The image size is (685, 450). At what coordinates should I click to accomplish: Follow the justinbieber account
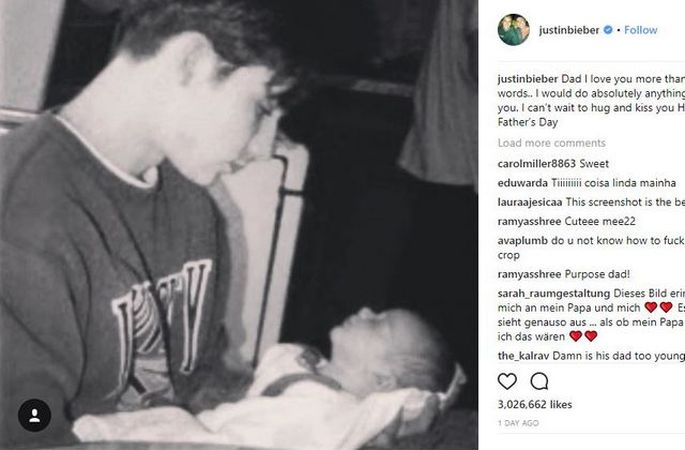coord(640,30)
